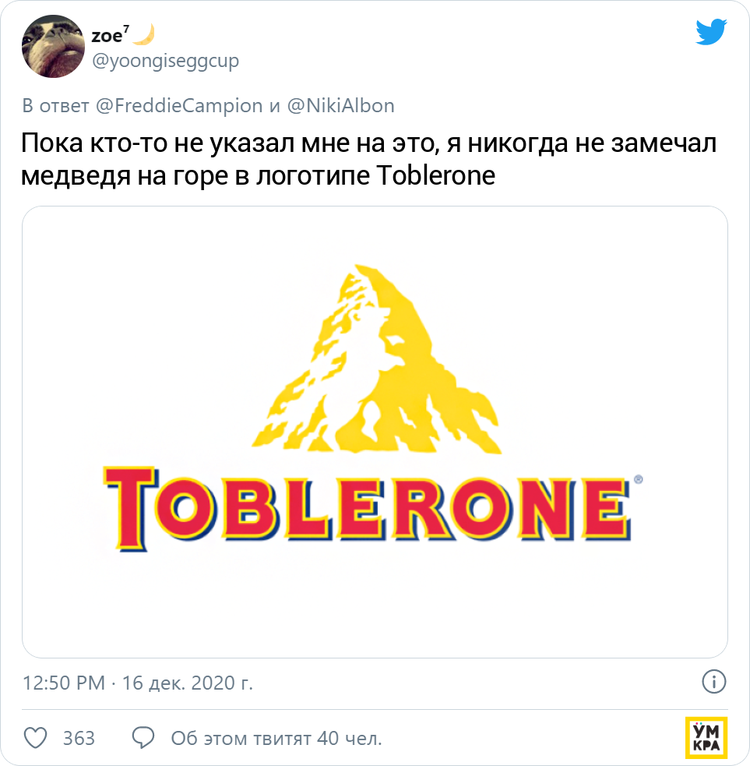Visit the @yoongiseggcup handle

coord(165,61)
